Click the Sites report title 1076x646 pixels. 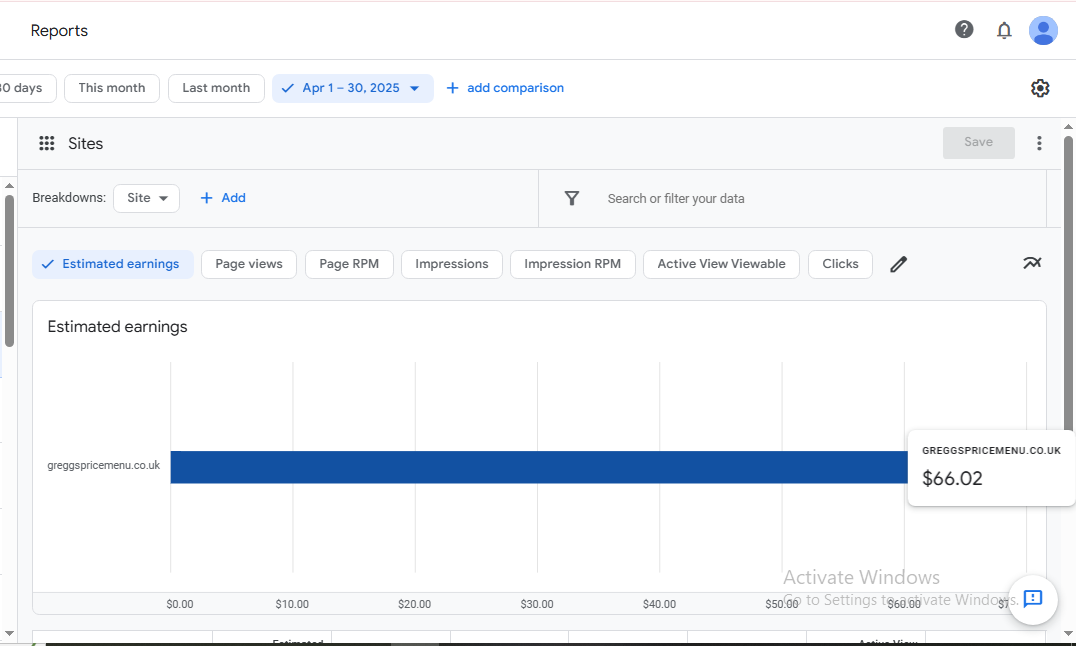(85, 143)
